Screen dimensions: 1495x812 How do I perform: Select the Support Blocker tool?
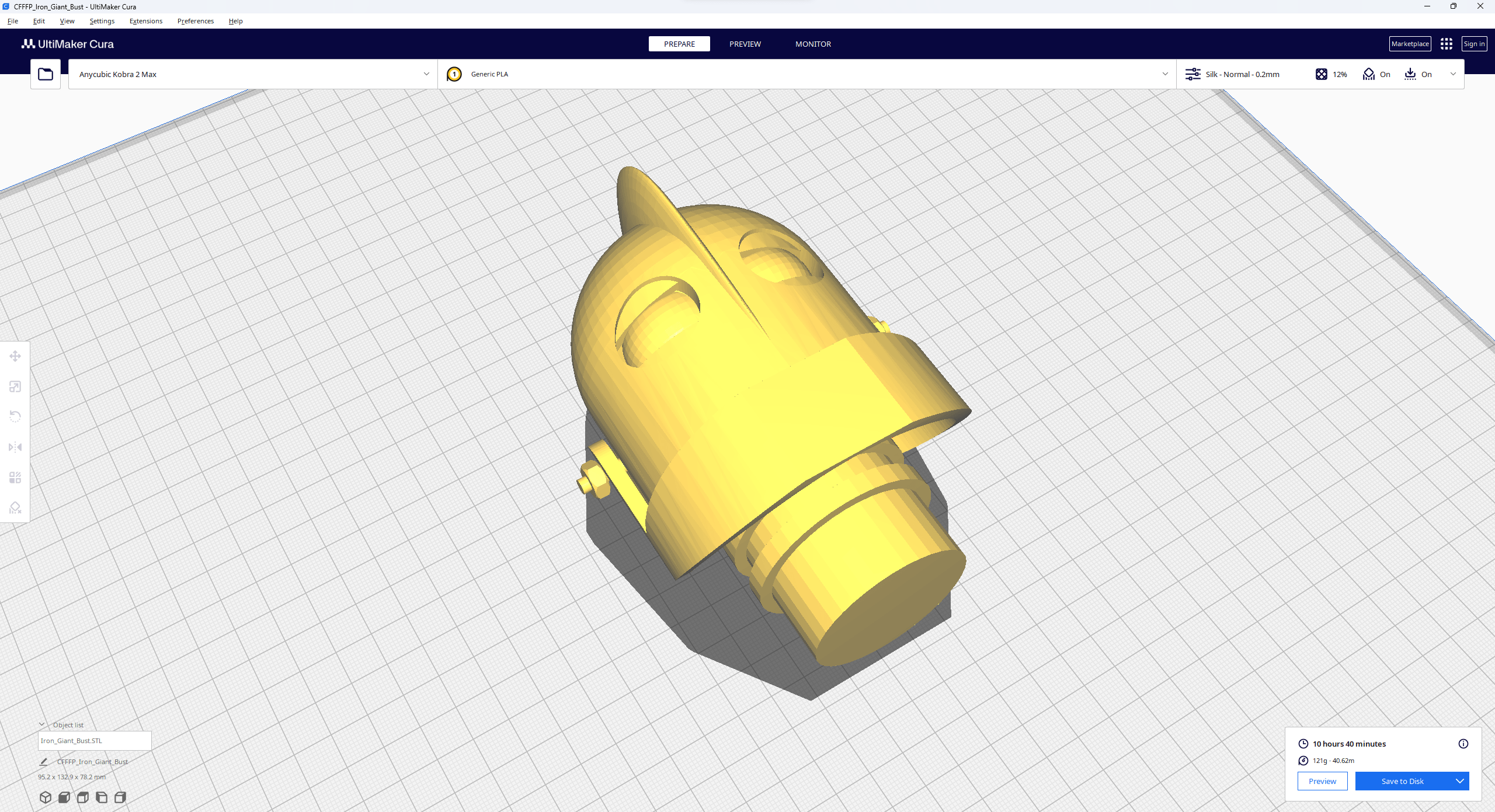coord(15,508)
